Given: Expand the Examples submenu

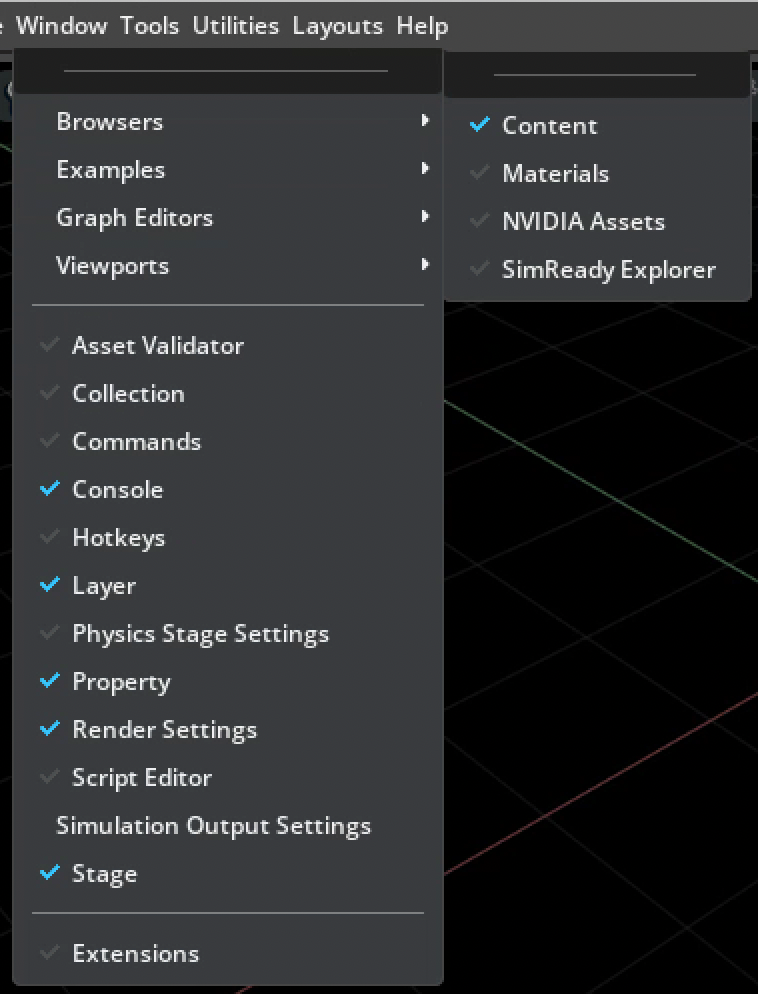Looking at the screenshot, I should point(110,170).
